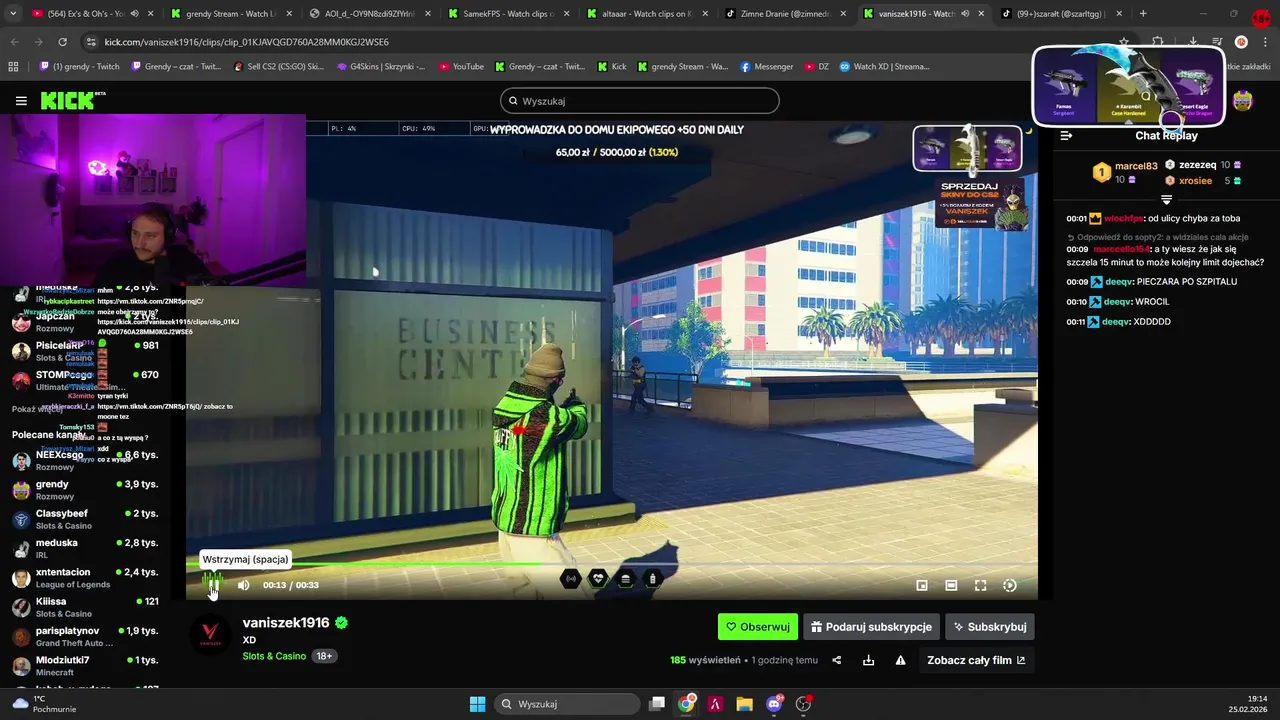Open the Messenger bookmark

coord(767,67)
